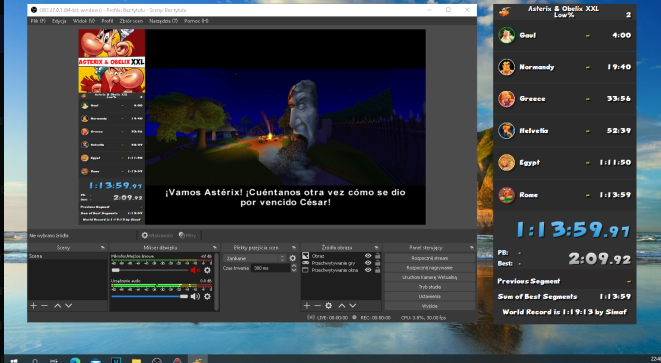Click the Urządzenie audio volume slider handle
Screen dimensions: 661x363
click(x=184, y=297)
